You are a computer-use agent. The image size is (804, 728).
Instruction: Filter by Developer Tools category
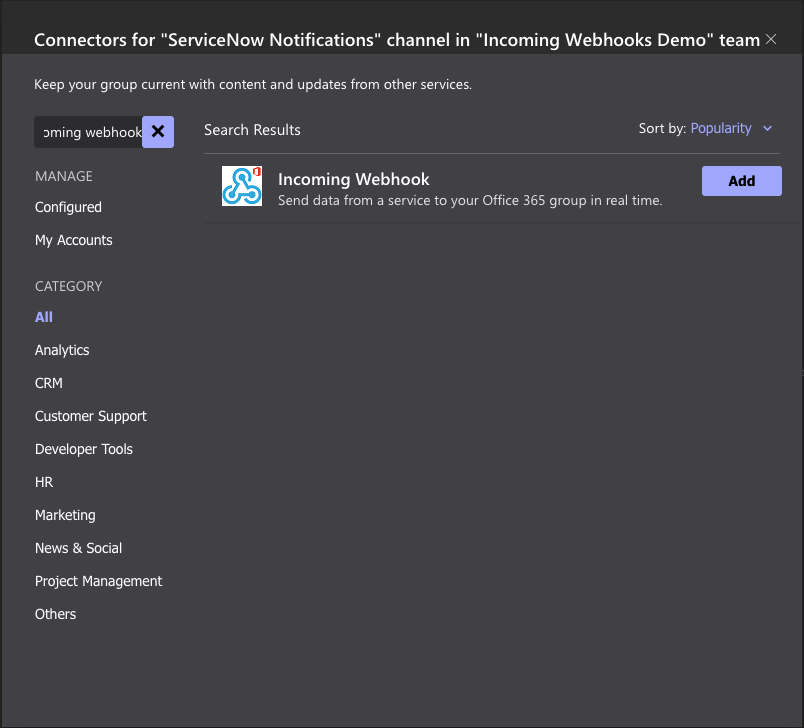[83, 449]
